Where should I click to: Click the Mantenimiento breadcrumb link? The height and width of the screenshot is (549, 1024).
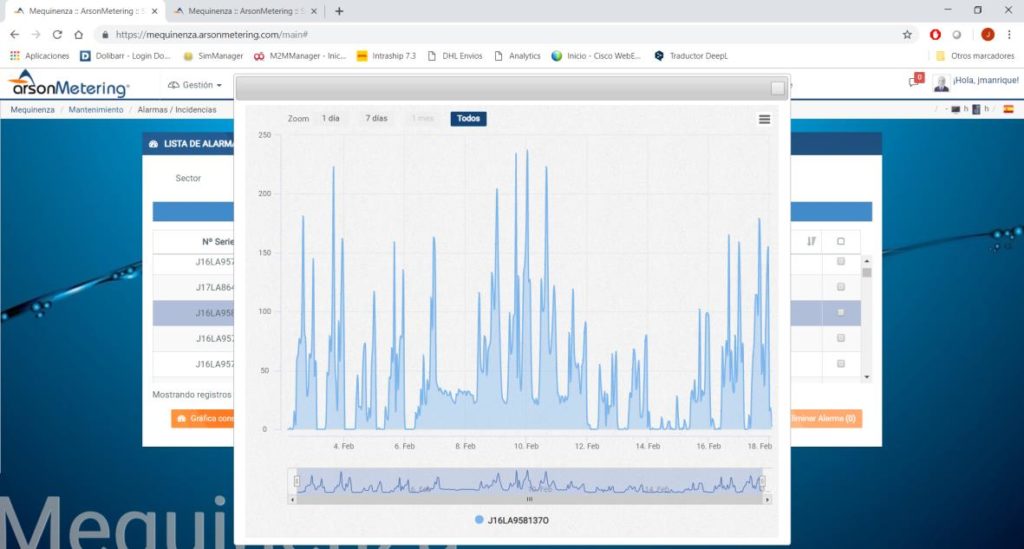coord(96,109)
